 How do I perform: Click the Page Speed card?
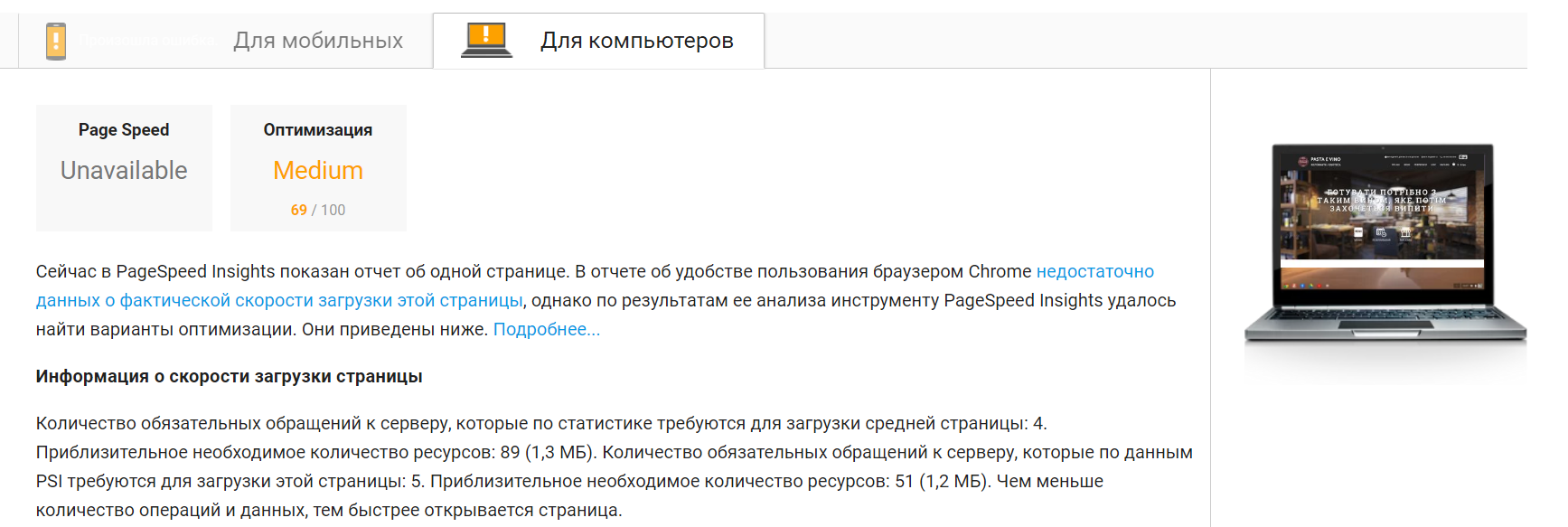click(124, 168)
